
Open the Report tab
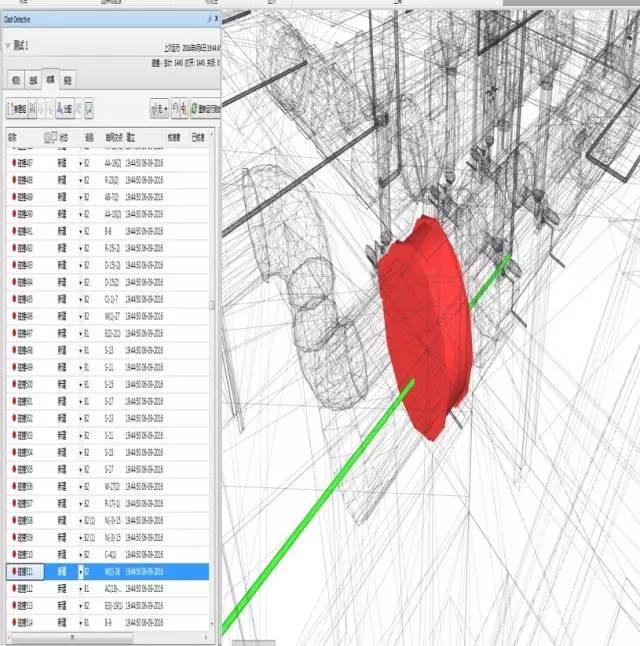tap(67, 79)
